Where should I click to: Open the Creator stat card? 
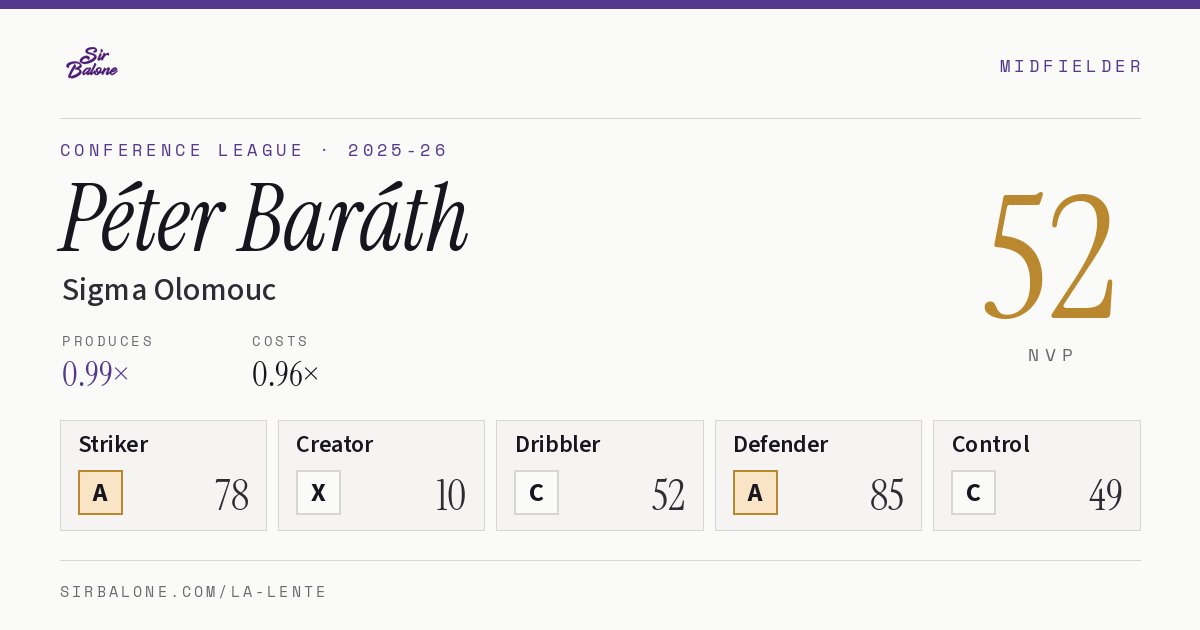click(381, 475)
